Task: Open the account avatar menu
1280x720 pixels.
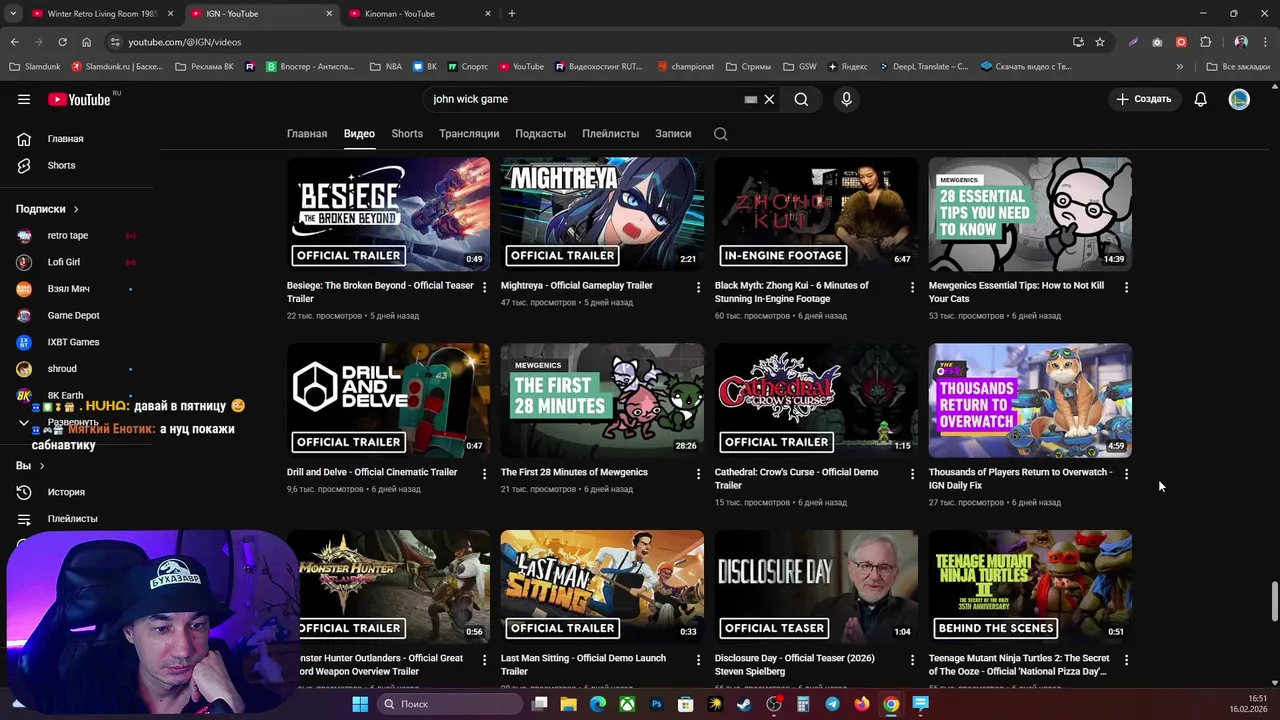Action: pyautogui.click(x=1239, y=99)
